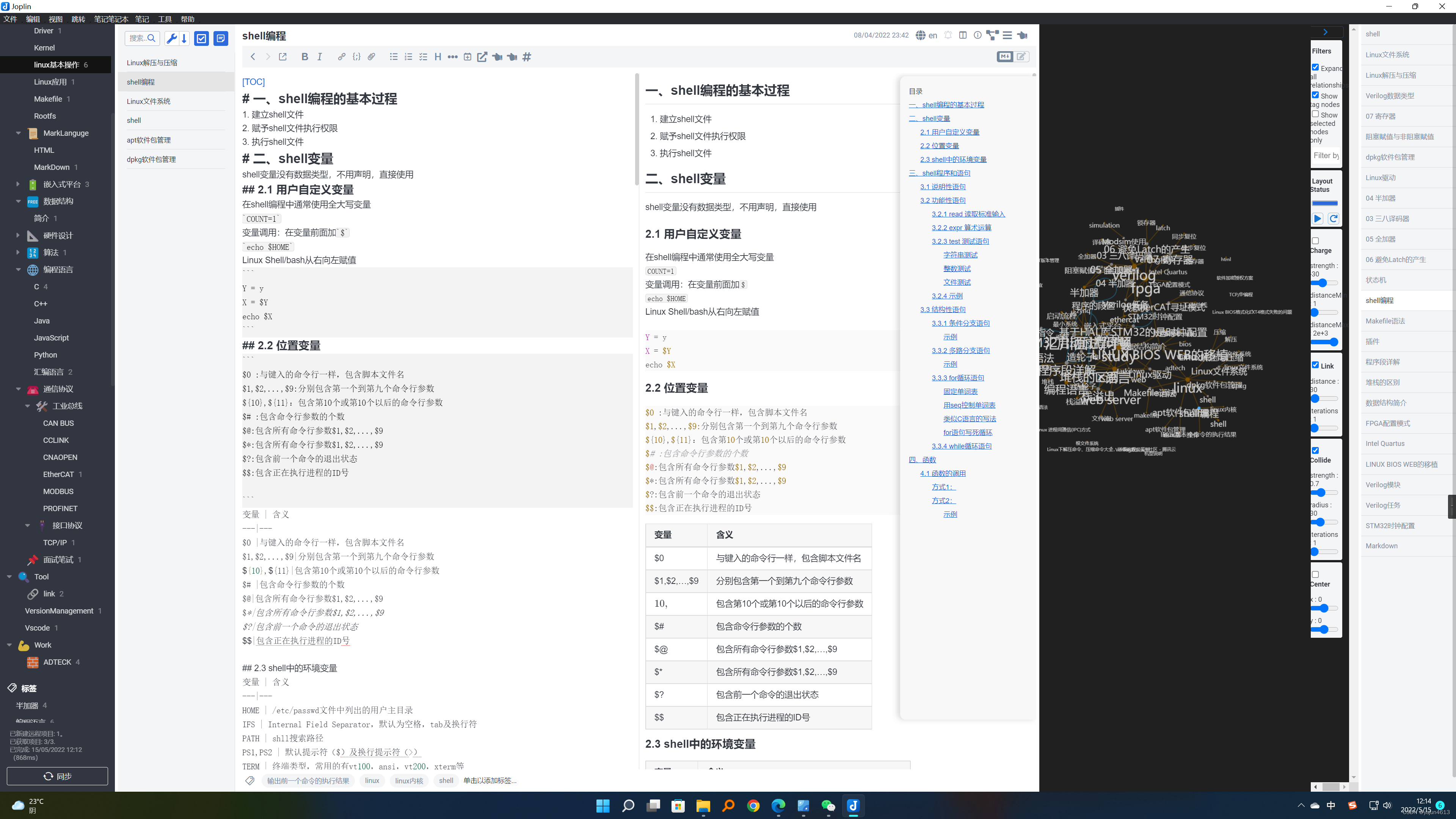Open the 跳转 menu
This screenshot has width=1456, height=819.
tap(78, 19)
